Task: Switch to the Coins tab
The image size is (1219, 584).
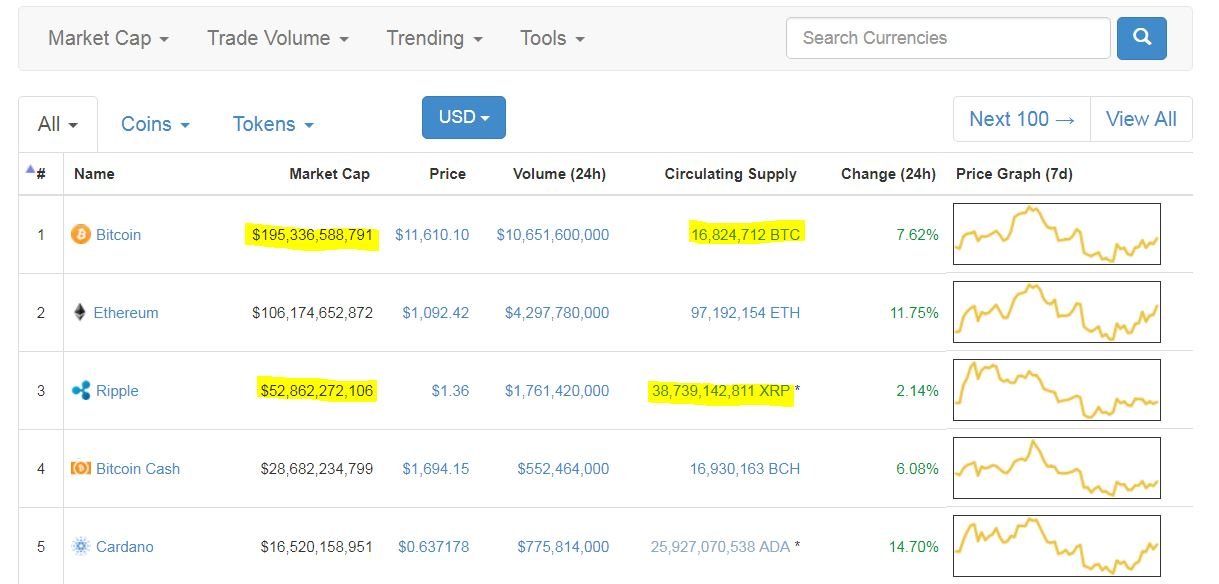Action: coord(155,124)
